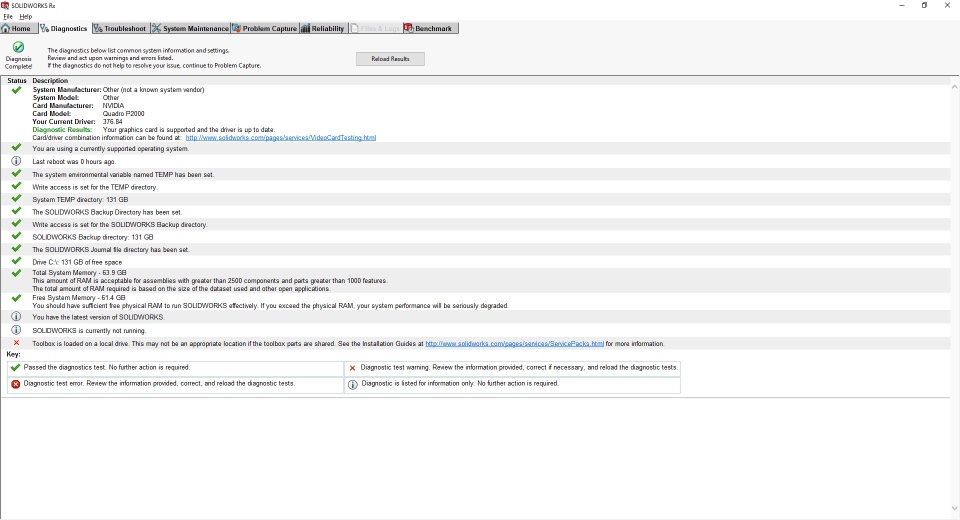Click check icon for TEMP variable row
This screenshot has height=520, width=960.
17,174
